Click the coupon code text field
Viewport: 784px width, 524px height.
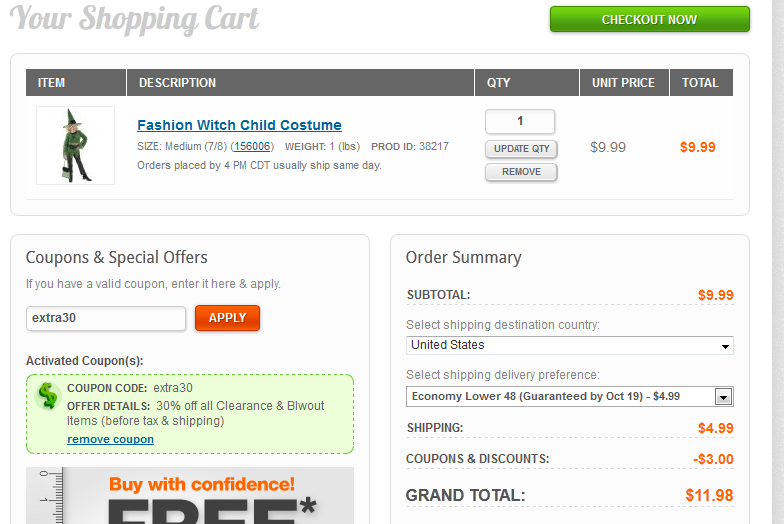click(106, 318)
